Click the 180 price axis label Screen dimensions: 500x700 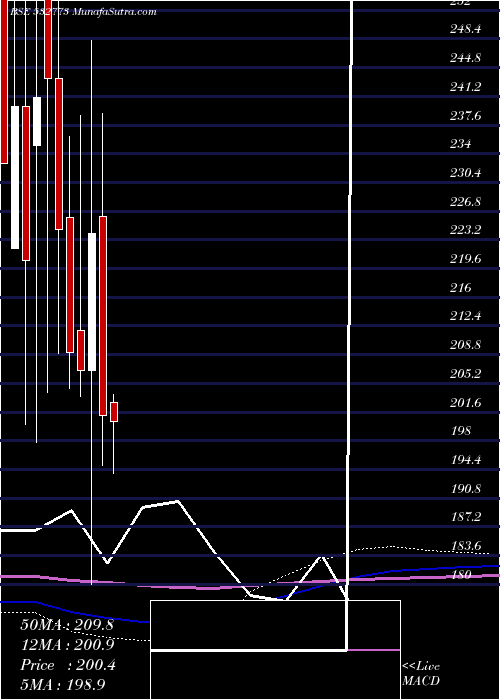point(460,575)
